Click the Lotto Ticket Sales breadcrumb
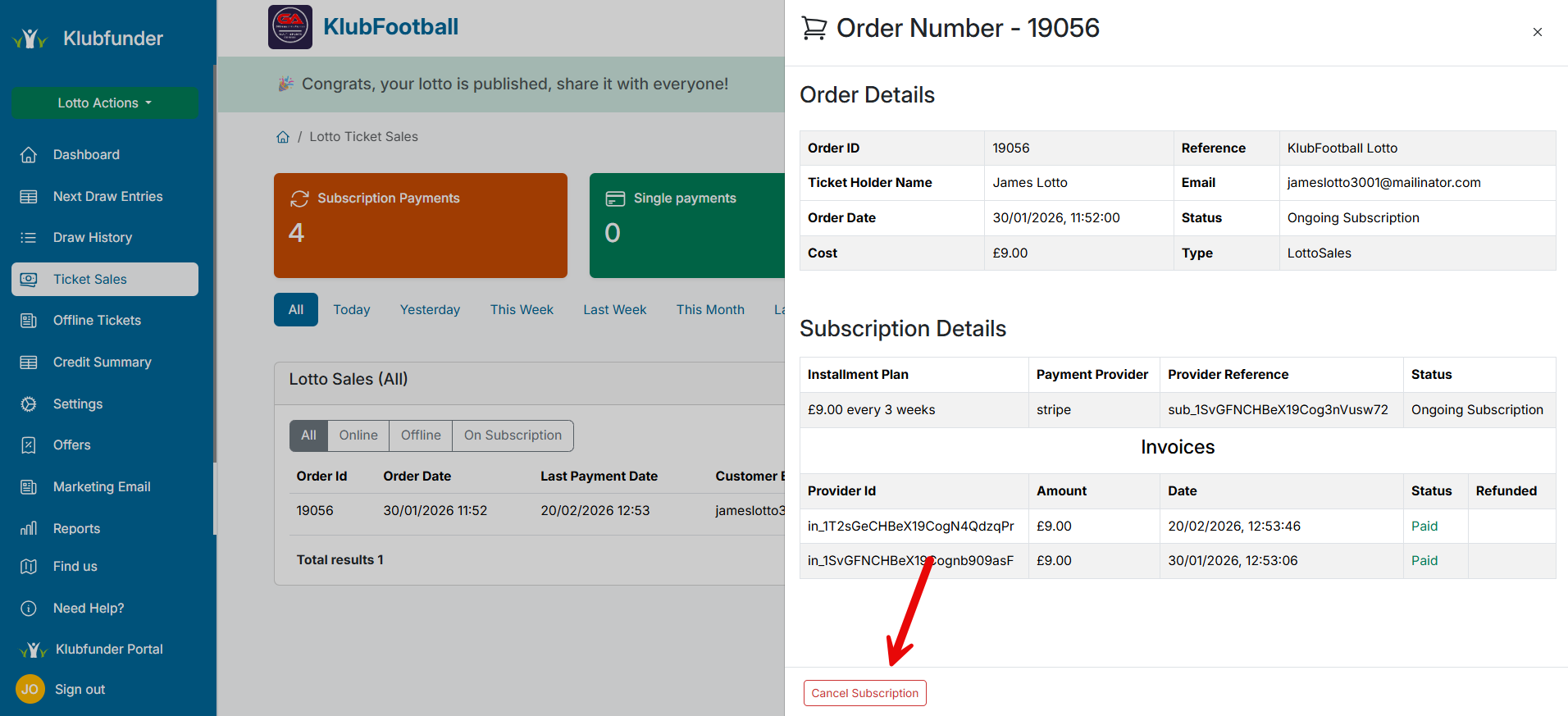Viewport: 1568px width, 716px height. [363, 137]
